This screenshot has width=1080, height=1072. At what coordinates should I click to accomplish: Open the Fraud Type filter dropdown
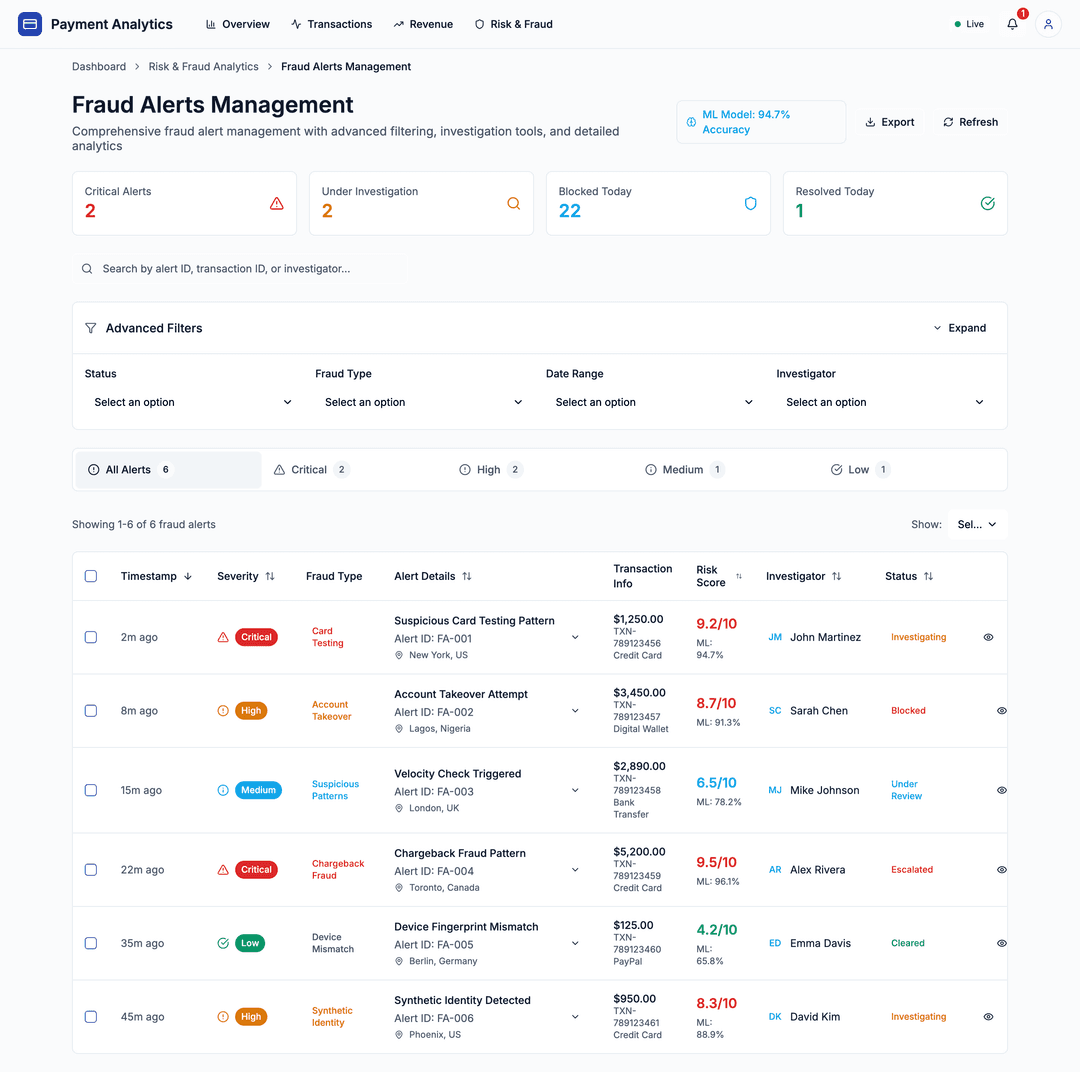[422, 400]
